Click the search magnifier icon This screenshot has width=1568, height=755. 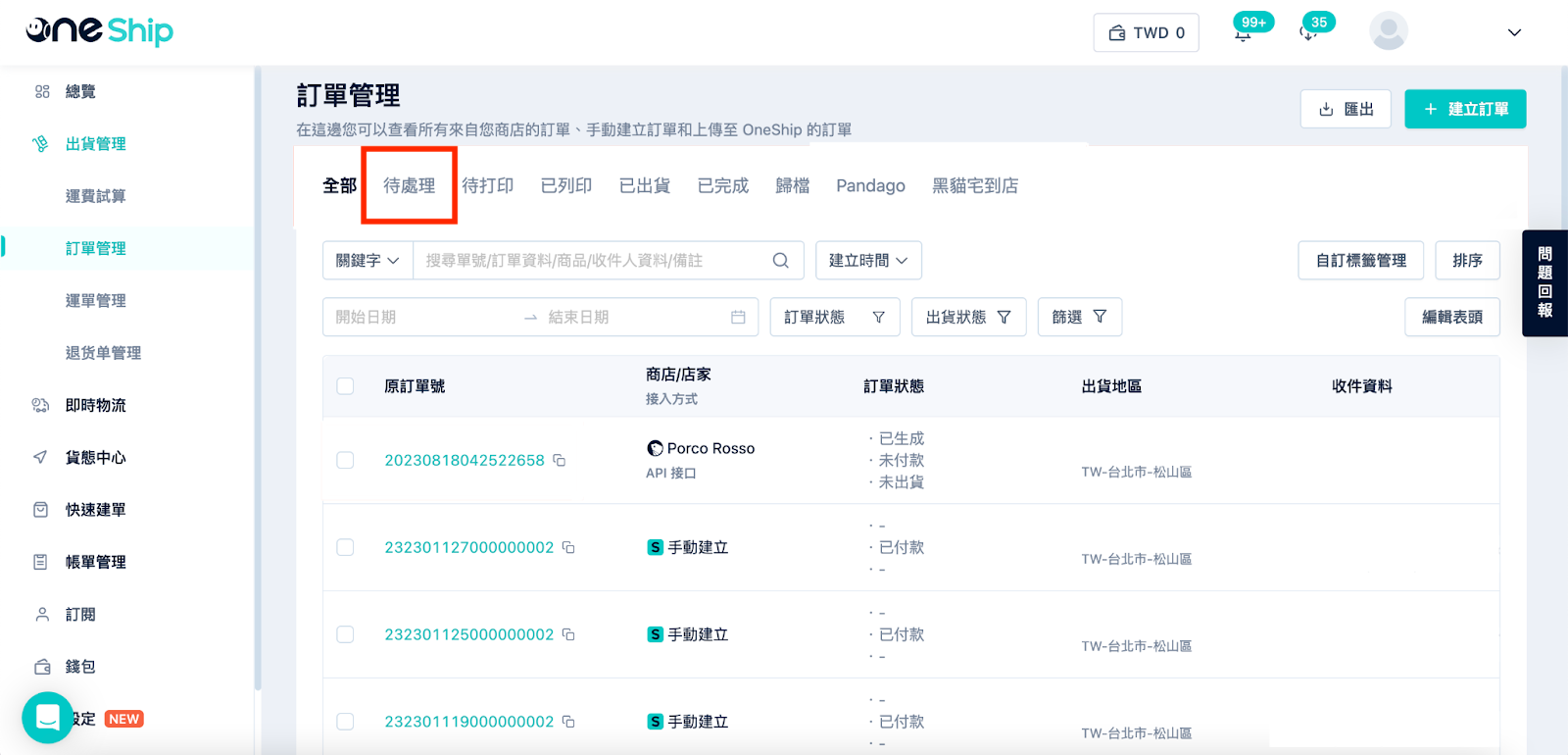tap(781, 260)
